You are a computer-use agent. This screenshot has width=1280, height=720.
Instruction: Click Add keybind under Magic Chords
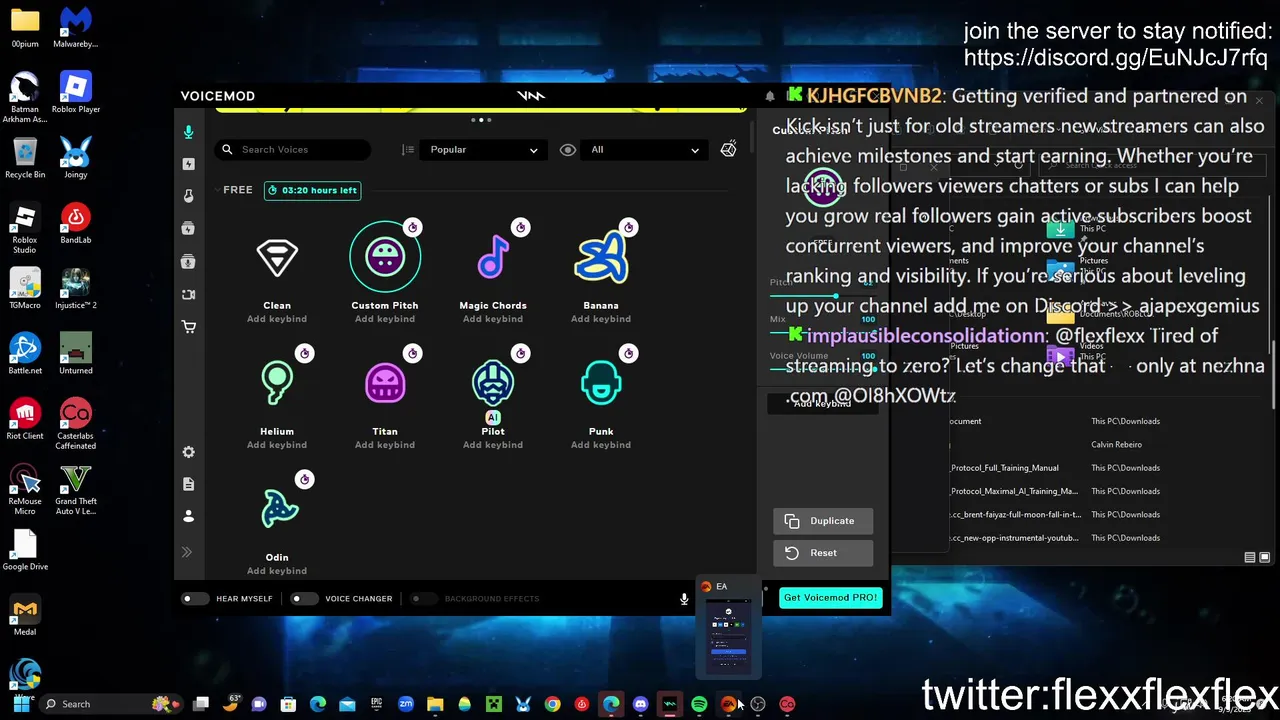click(493, 319)
